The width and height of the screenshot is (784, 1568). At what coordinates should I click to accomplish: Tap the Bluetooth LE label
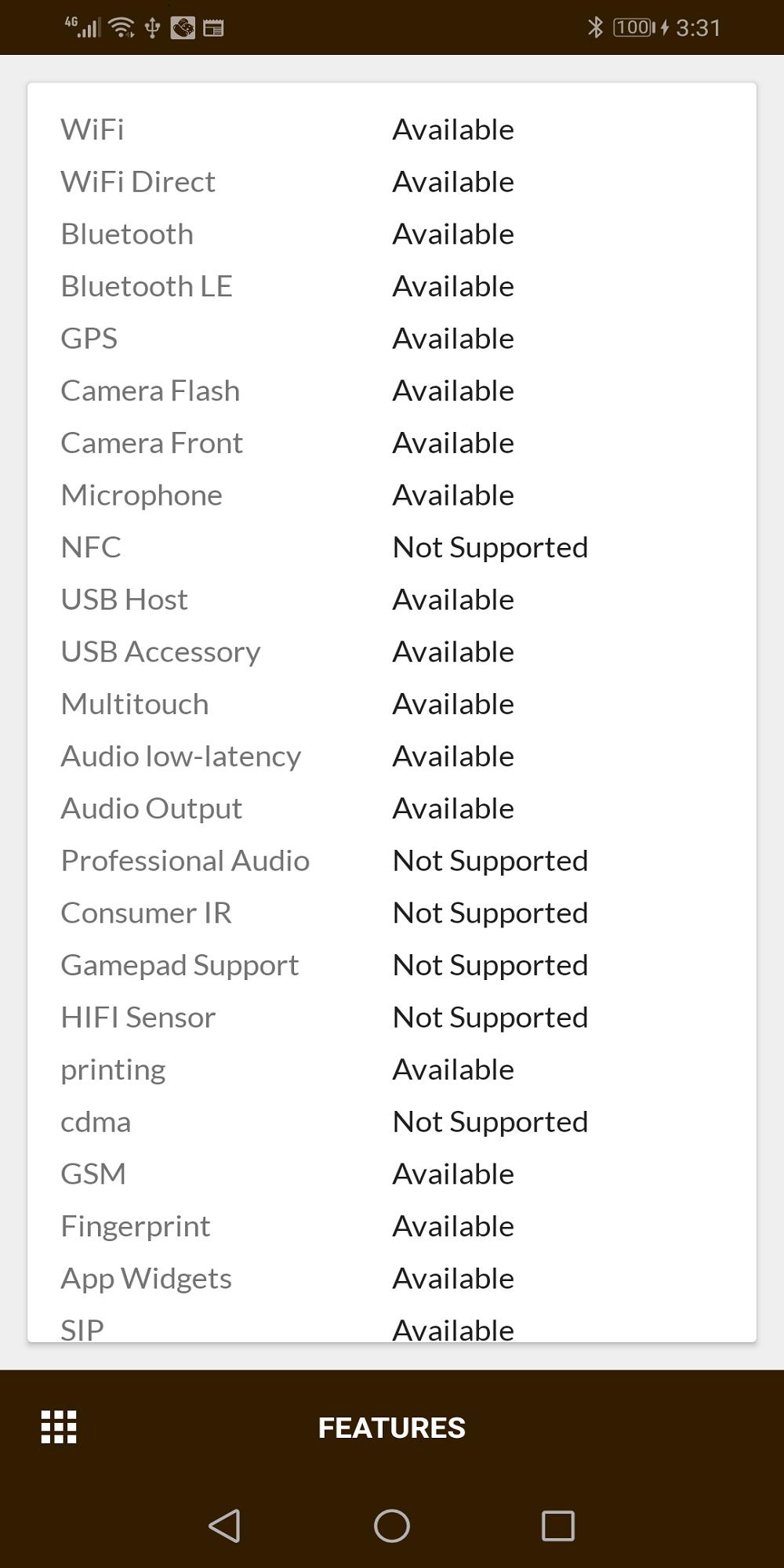(147, 286)
